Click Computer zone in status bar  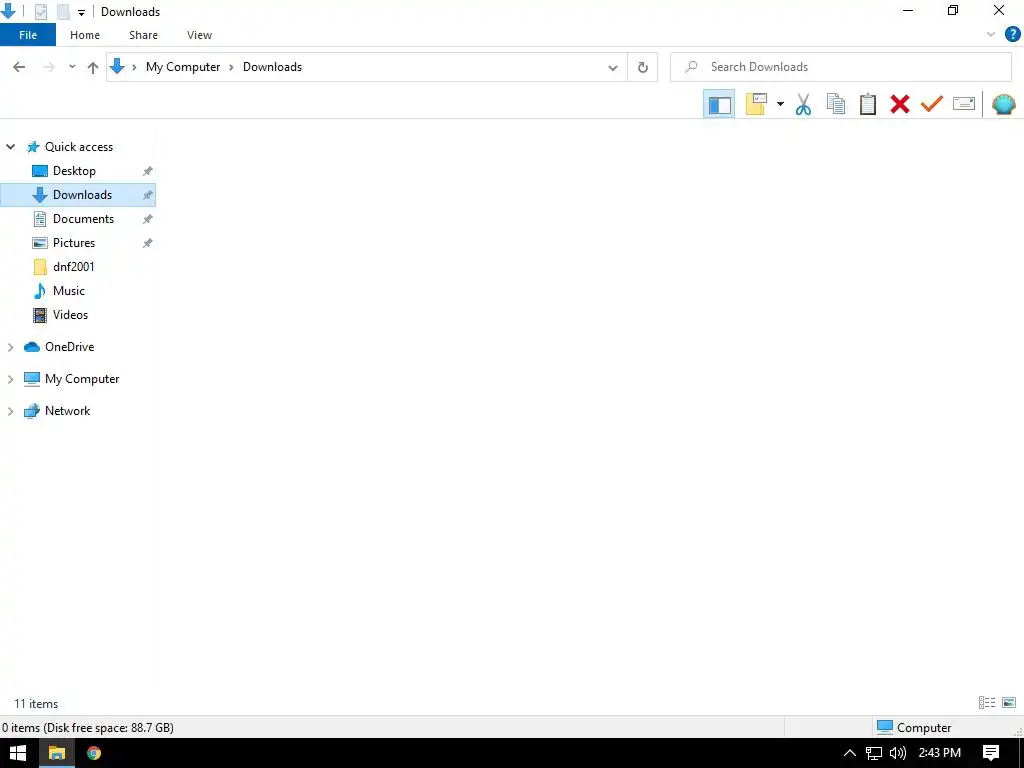(914, 728)
